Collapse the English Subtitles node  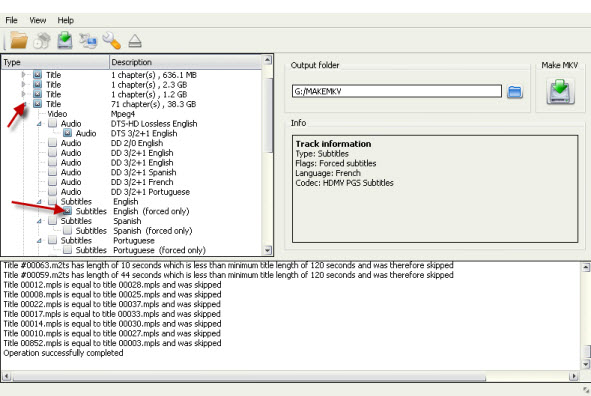tap(39, 202)
